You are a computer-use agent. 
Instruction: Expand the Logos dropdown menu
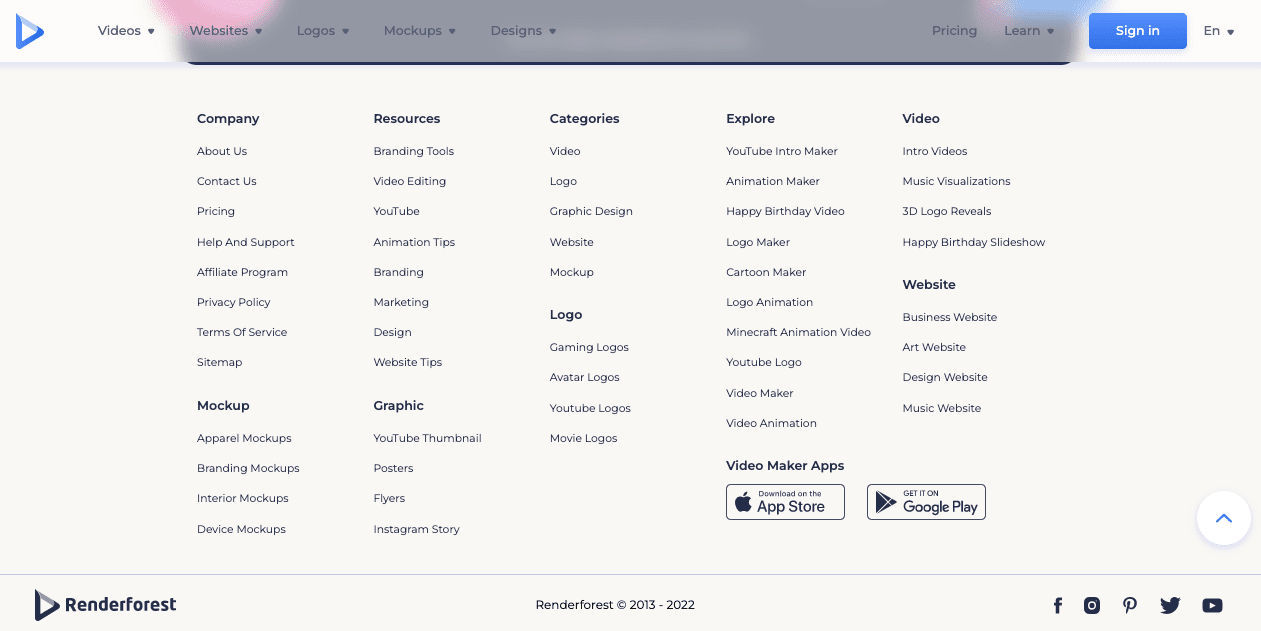click(x=323, y=31)
